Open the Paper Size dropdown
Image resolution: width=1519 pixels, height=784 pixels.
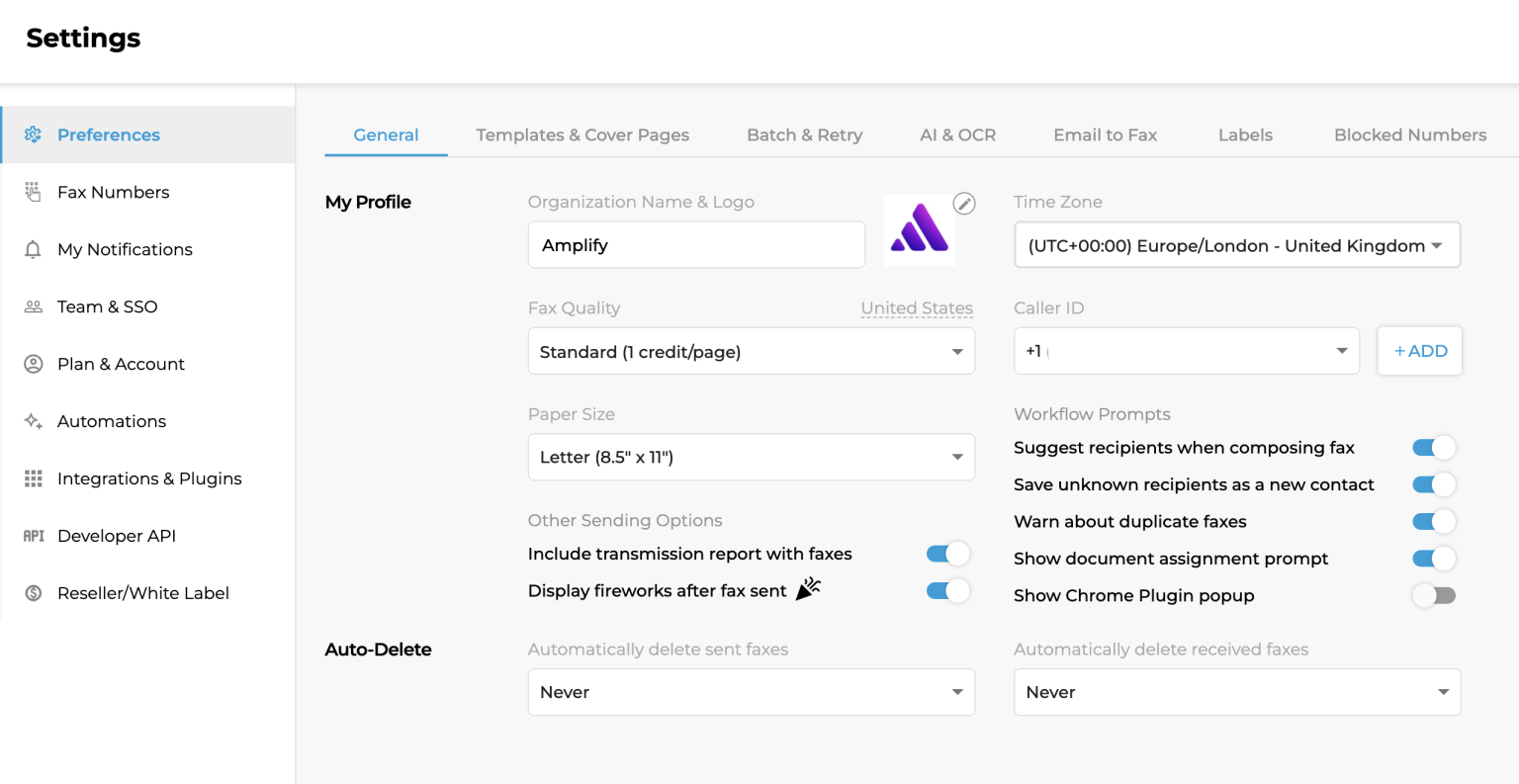click(752, 457)
